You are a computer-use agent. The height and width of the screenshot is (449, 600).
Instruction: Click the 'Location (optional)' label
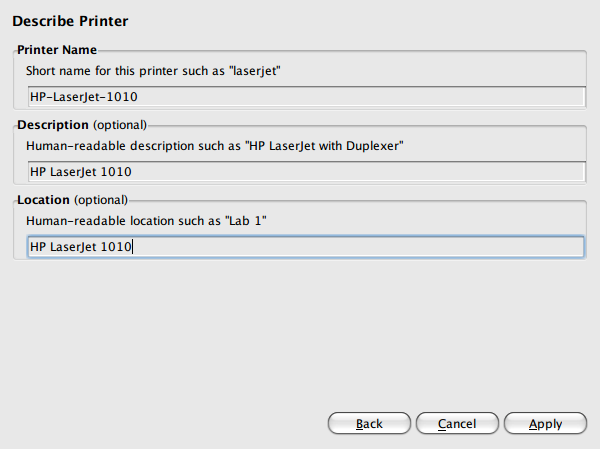tap(72, 200)
